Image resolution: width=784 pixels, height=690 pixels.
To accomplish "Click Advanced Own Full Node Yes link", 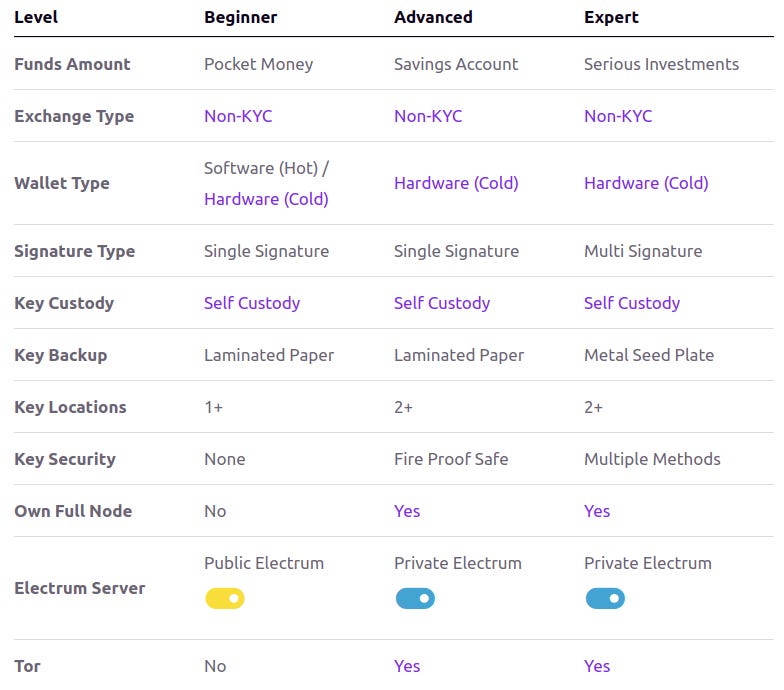I will click(x=407, y=511).
